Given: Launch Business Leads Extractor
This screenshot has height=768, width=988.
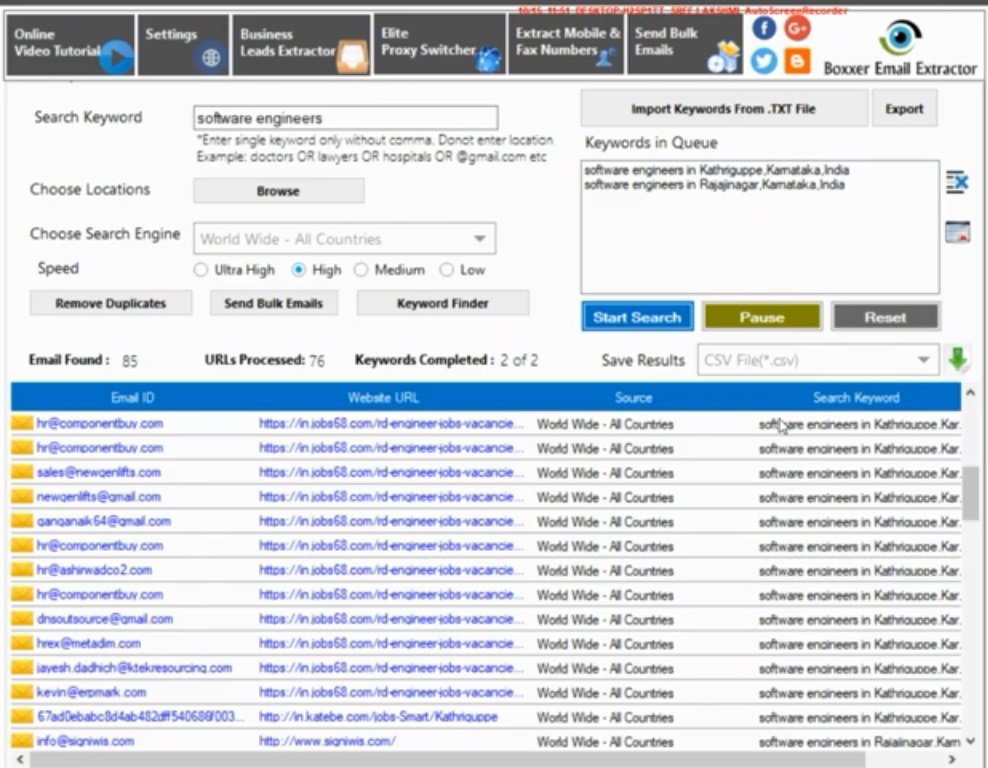Looking at the screenshot, I should 301,45.
